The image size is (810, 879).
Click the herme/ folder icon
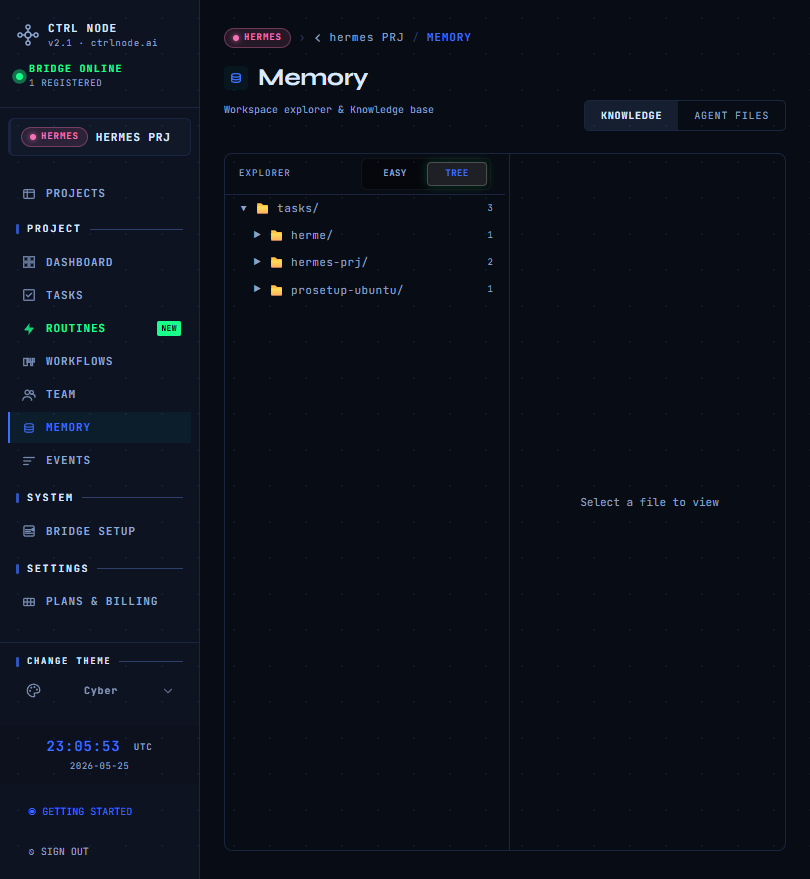point(276,235)
